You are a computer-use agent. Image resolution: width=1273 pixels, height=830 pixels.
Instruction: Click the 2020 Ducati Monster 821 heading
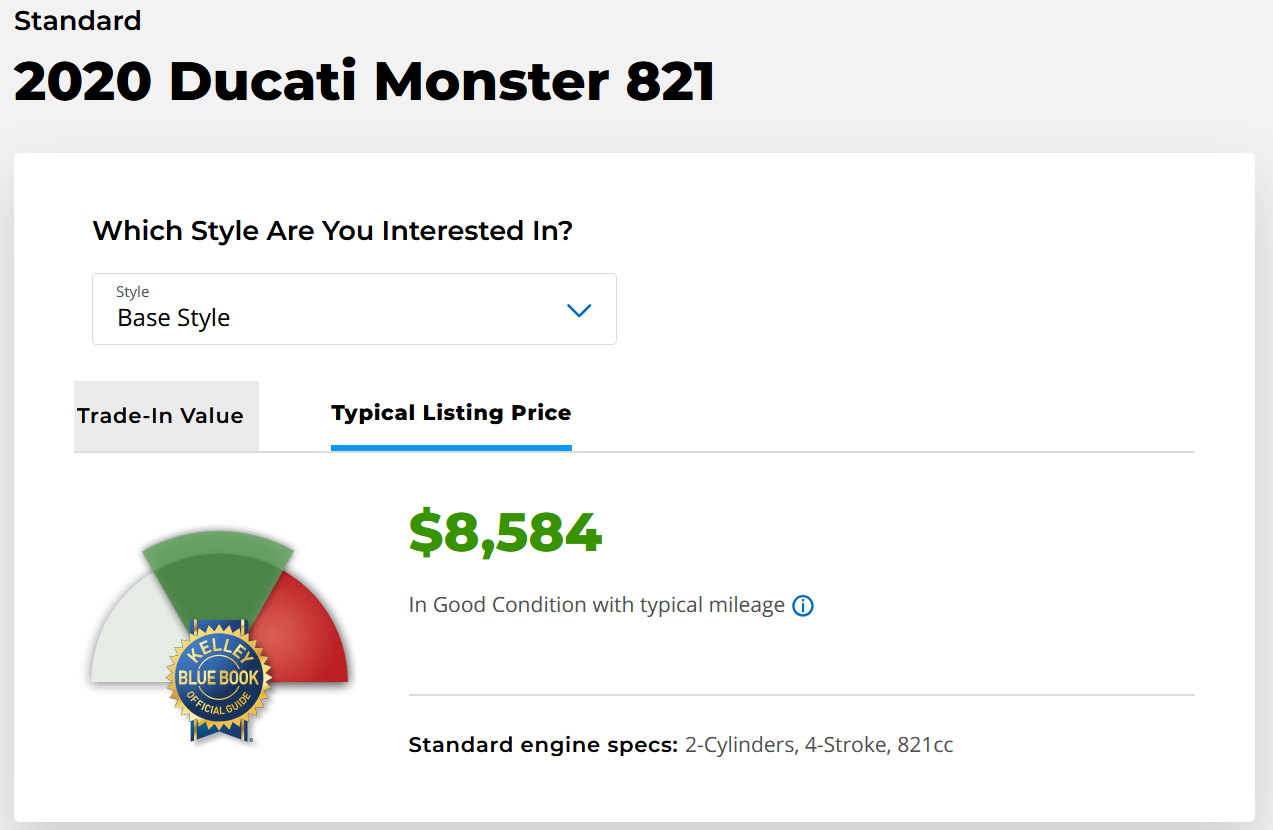(364, 81)
